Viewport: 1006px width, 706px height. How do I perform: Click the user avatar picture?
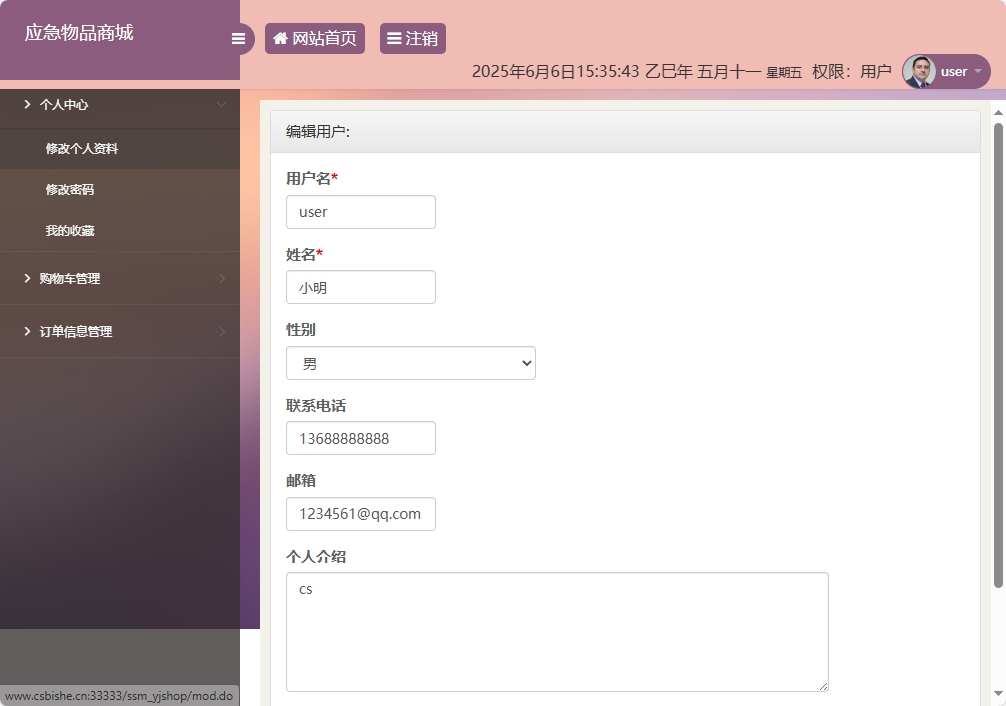point(917,71)
